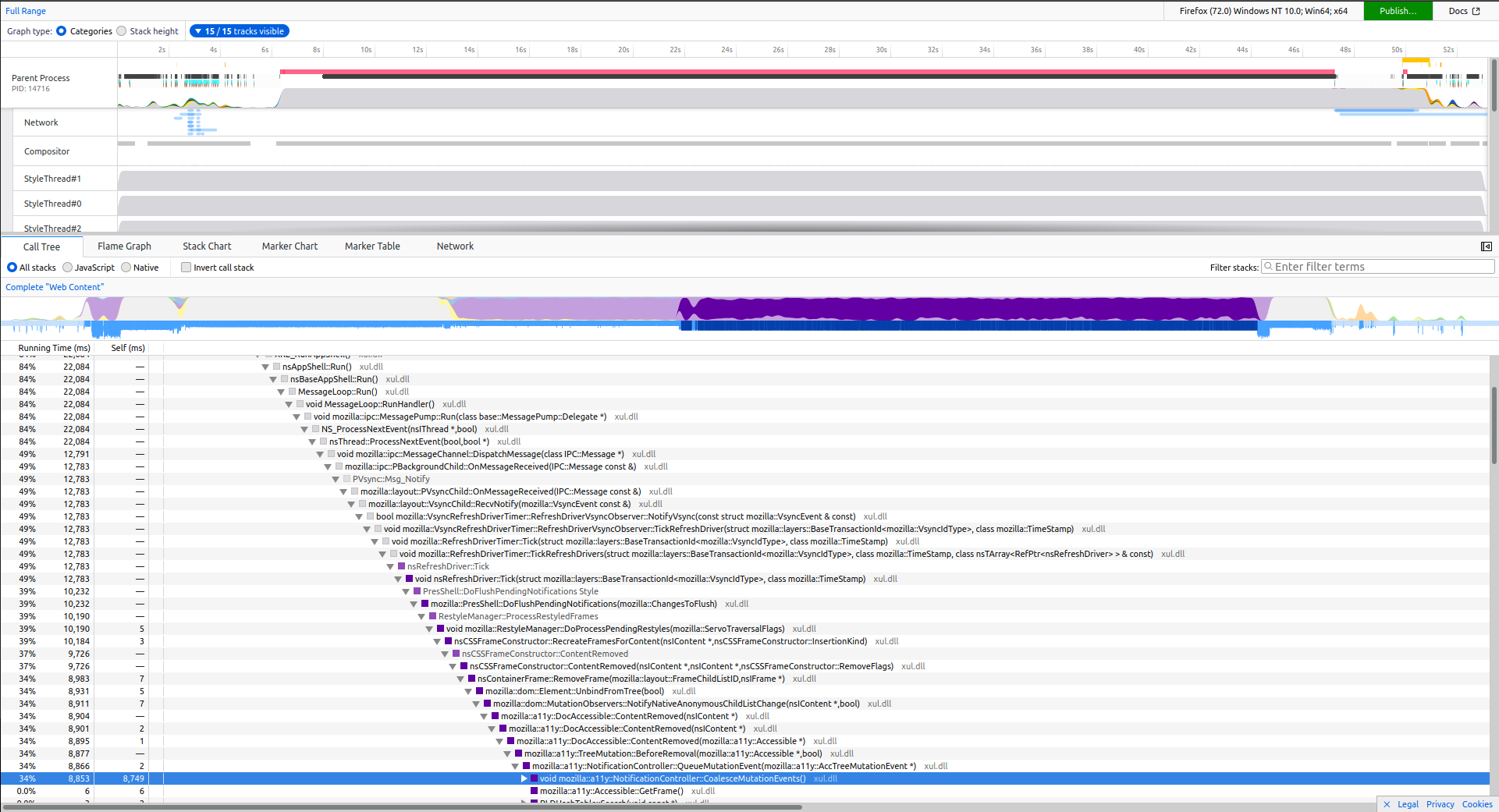The image size is (1499, 812).
Task: Open the Docs menu caret
Action: tap(1477, 11)
